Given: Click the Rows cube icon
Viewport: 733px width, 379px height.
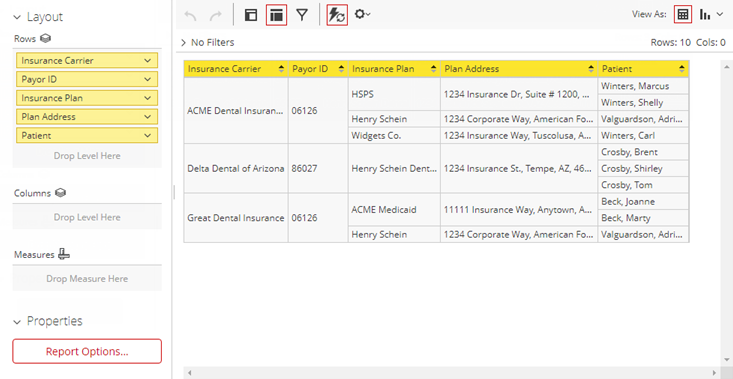Looking at the screenshot, I should [x=45, y=39].
